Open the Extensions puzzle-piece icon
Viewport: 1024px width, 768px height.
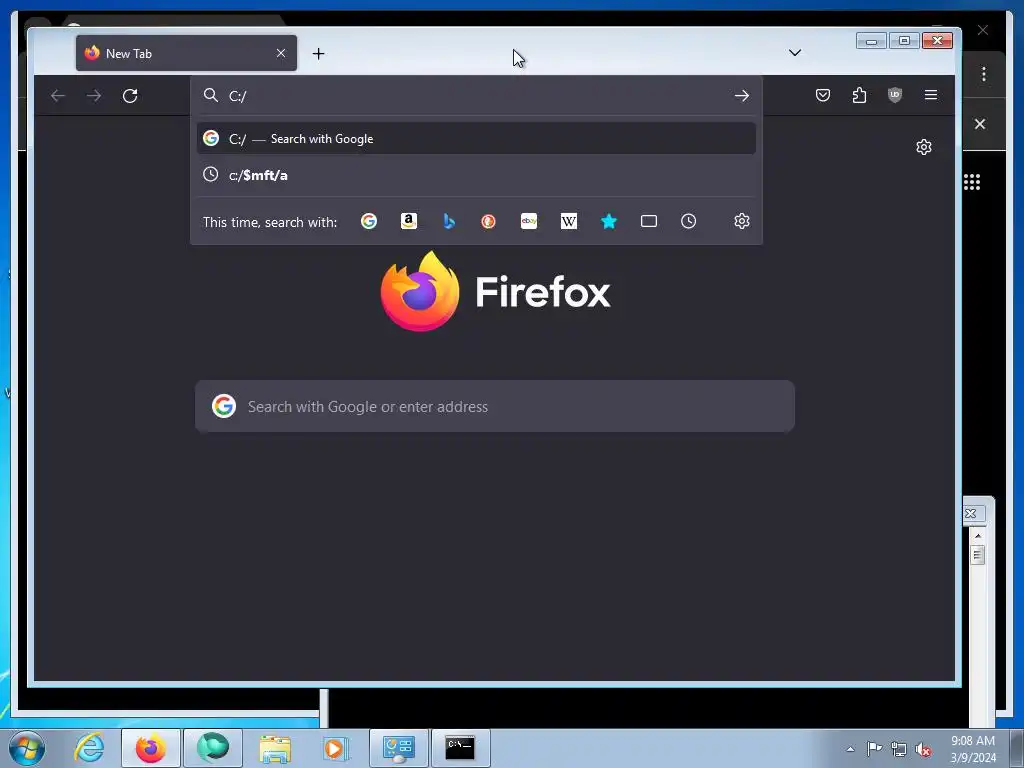tap(859, 95)
